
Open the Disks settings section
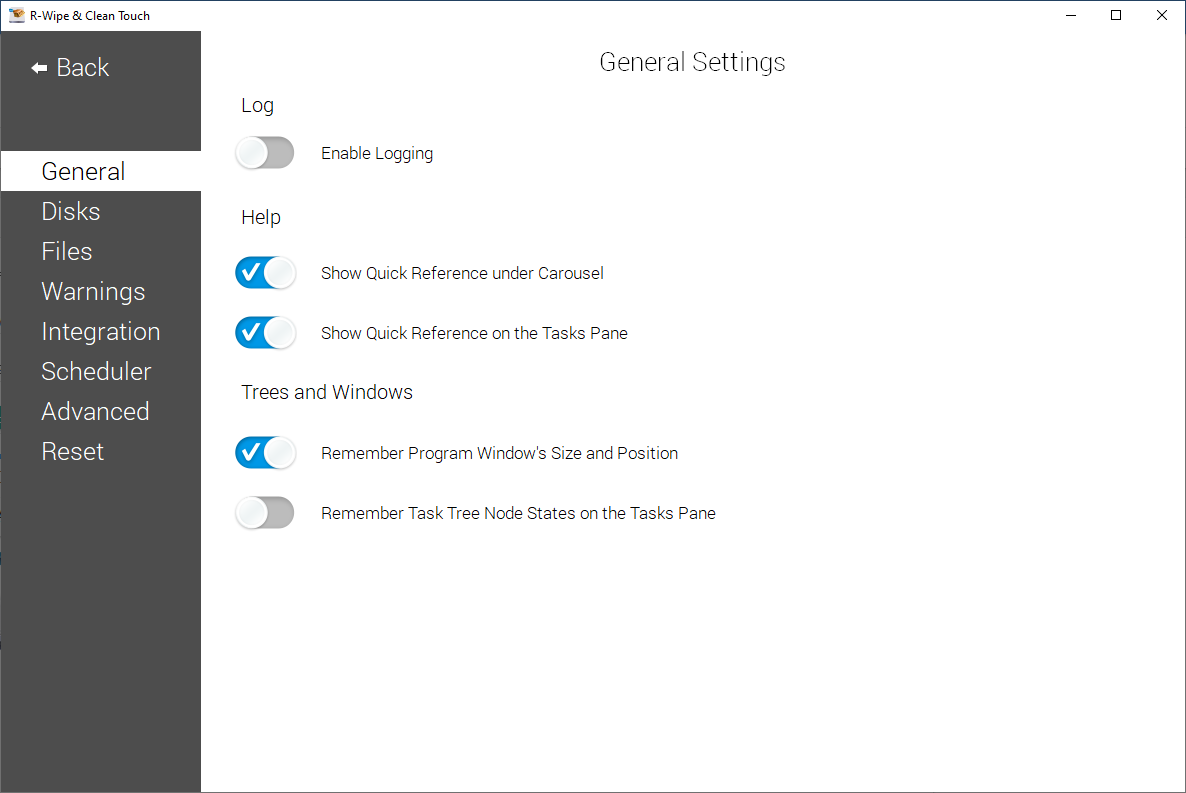[71, 211]
